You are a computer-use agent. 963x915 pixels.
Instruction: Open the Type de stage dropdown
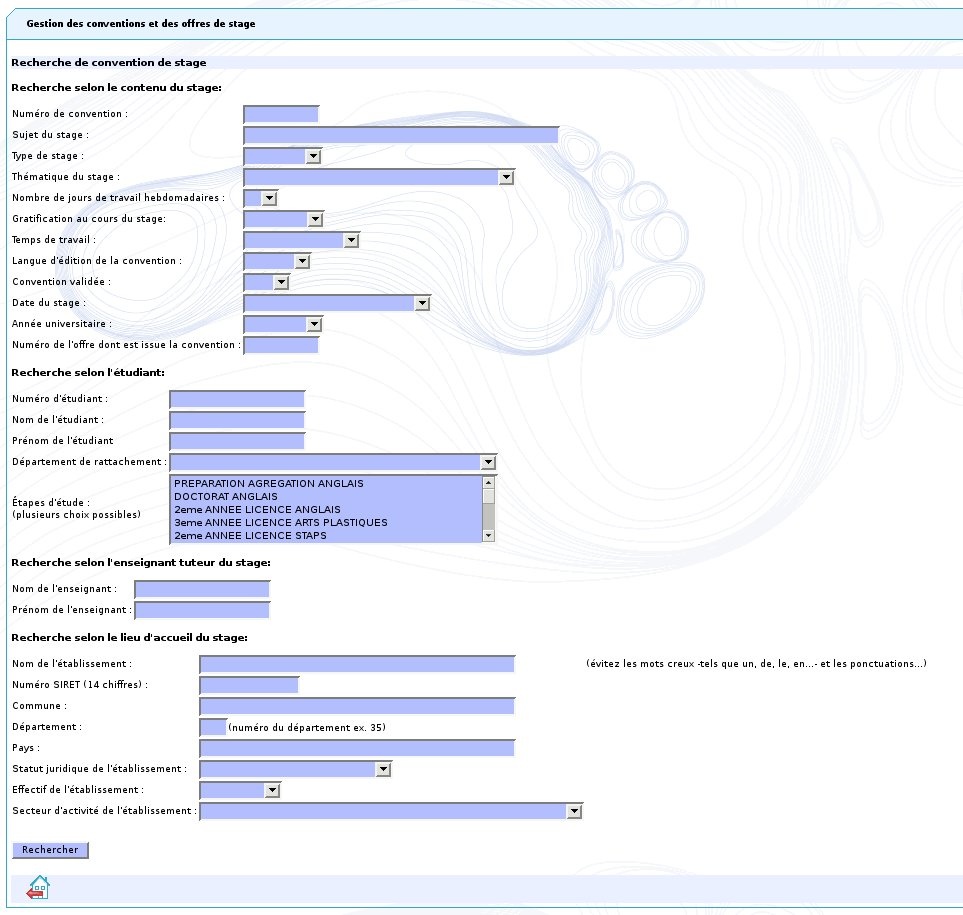pos(282,156)
